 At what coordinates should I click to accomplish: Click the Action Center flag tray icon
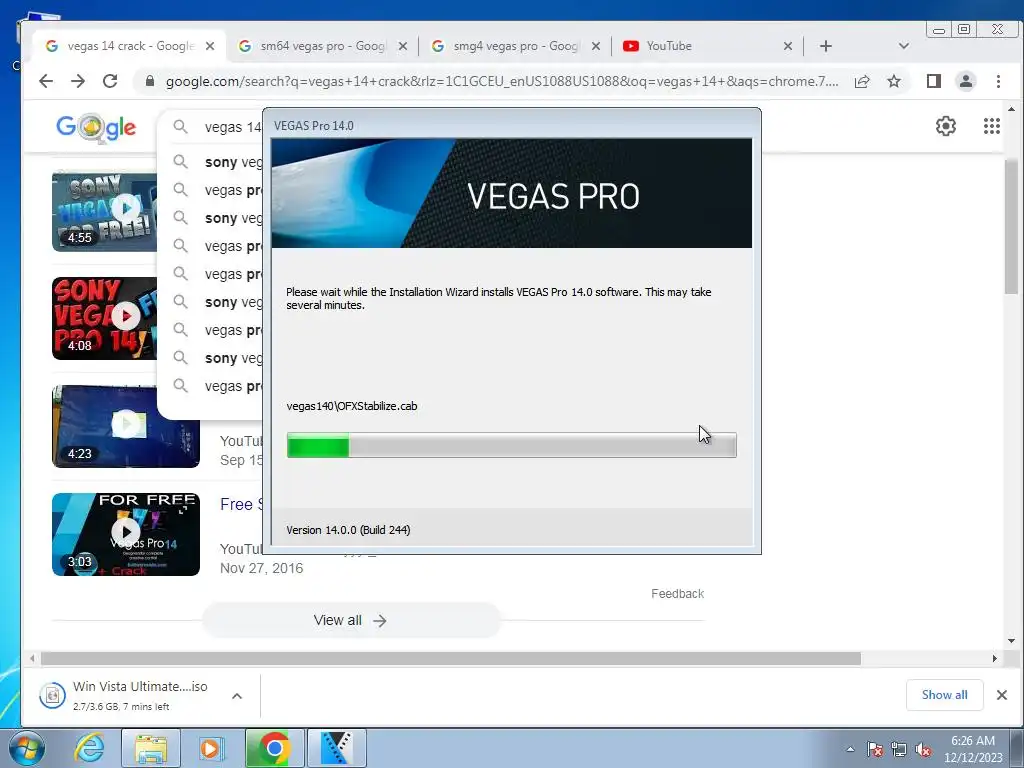tap(874, 749)
